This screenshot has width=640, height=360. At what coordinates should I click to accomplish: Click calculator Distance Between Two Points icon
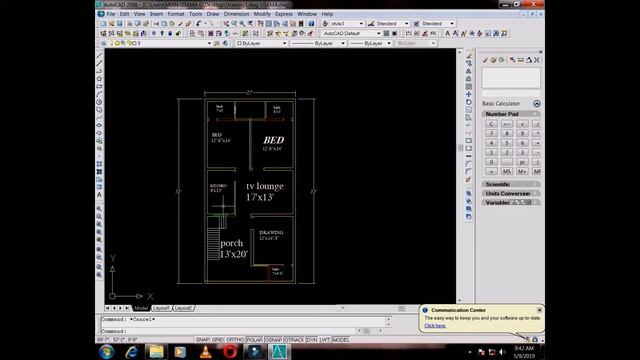[x=520, y=60]
